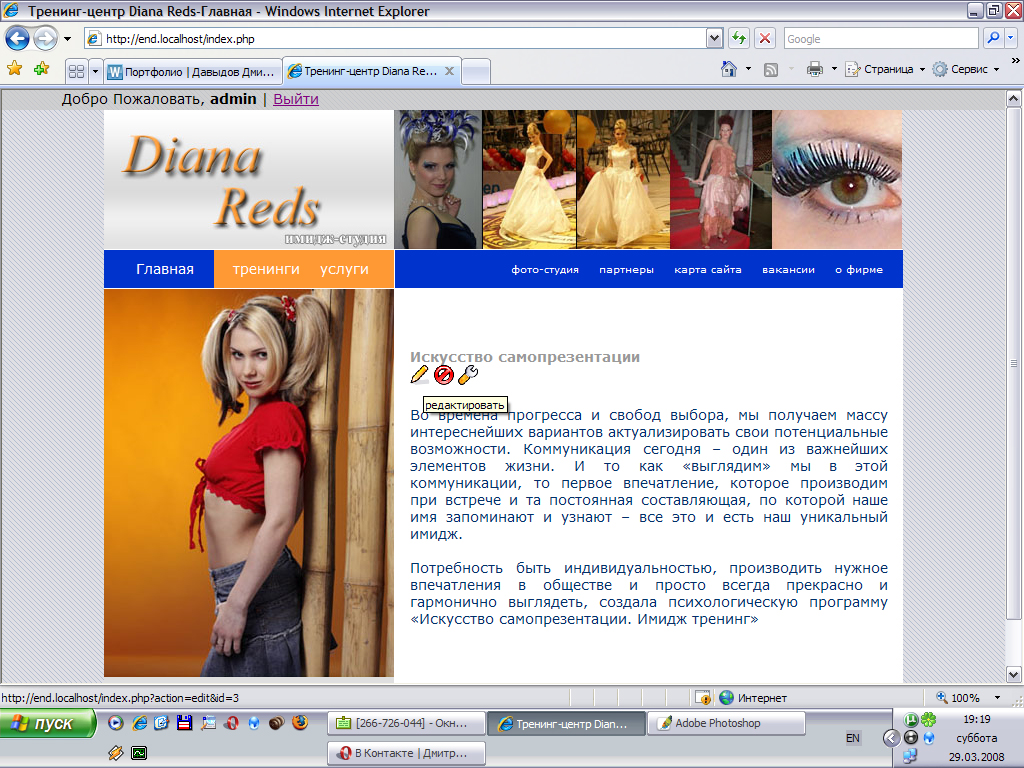Viewport: 1024px width, 768px height.
Task: Open the Главная menu item
Action: pos(165,269)
